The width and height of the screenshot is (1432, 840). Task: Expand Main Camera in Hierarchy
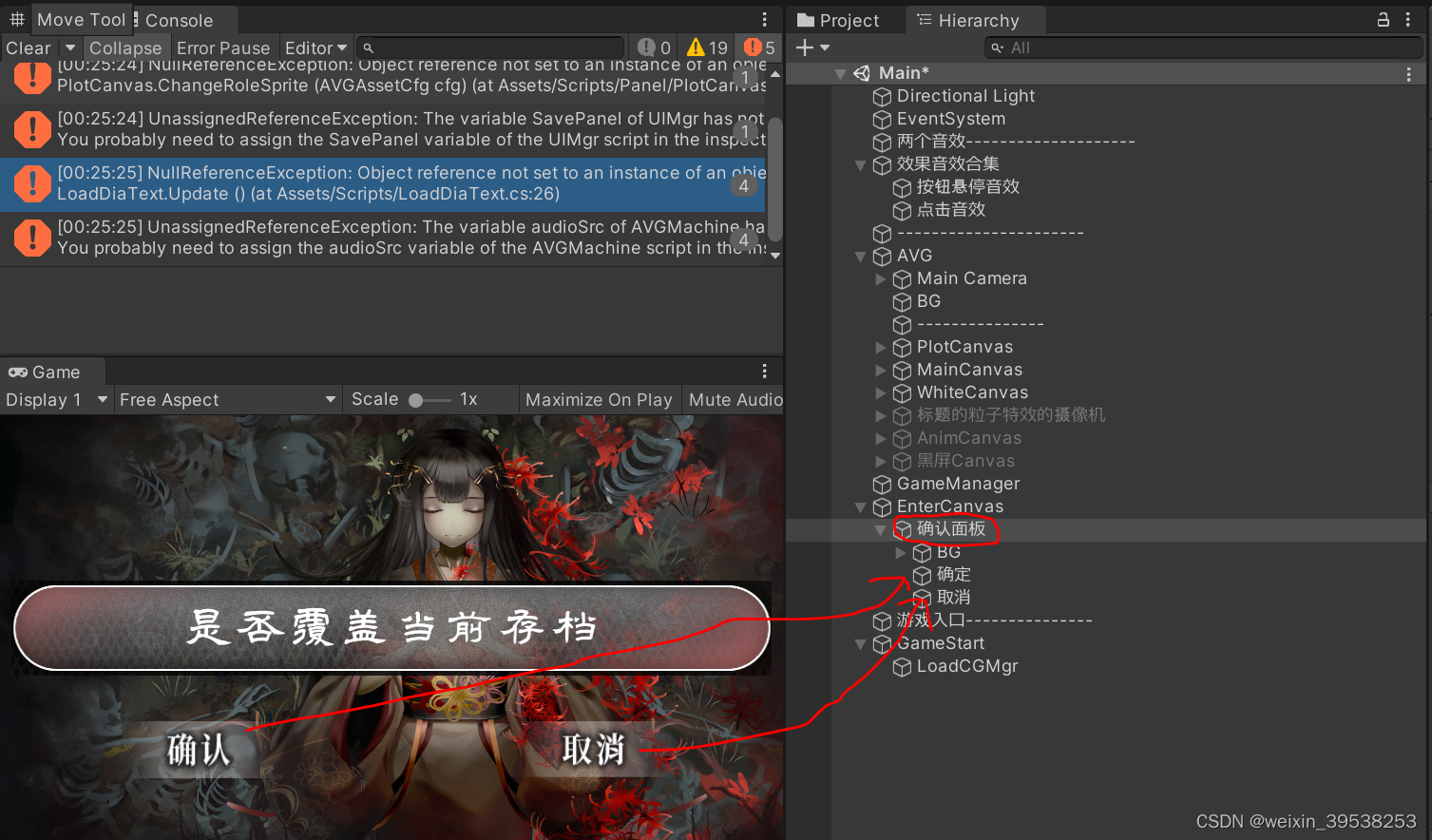click(x=880, y=279)
